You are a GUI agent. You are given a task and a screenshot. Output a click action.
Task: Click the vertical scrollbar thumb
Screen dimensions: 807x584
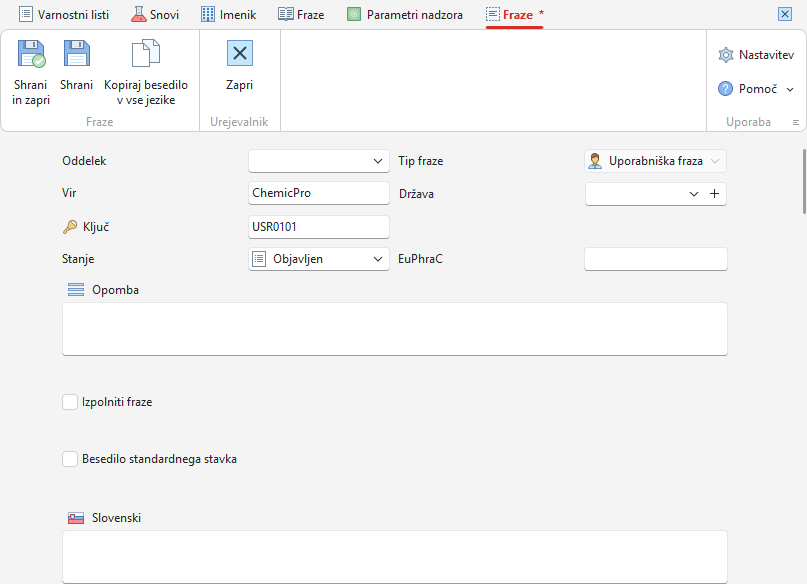(804, 181)
